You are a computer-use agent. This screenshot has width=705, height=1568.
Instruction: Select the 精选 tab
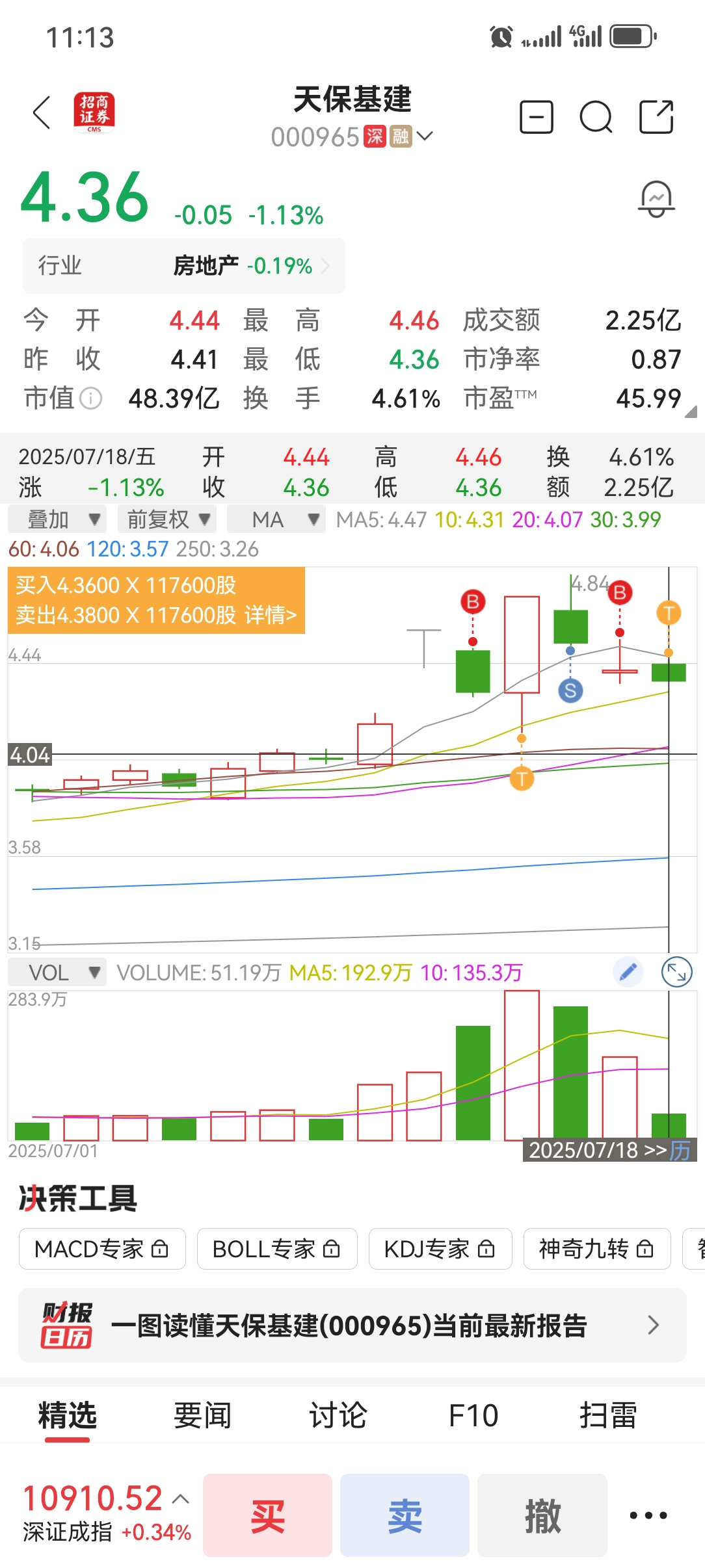point(68,1415)
